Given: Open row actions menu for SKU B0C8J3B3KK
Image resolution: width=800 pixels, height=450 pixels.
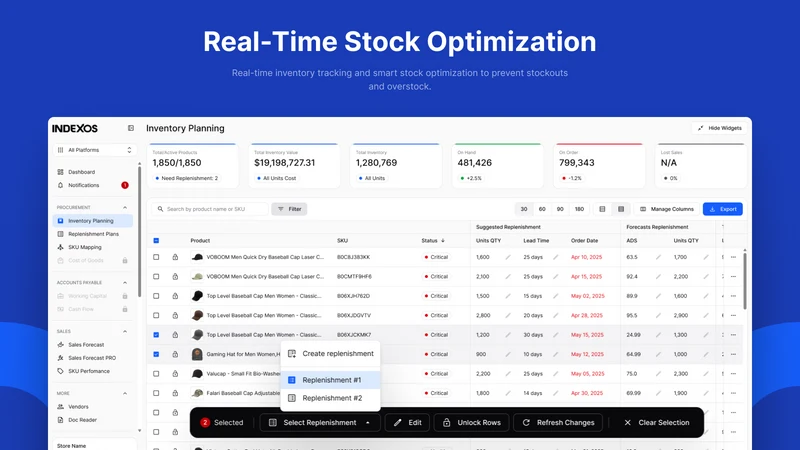Looking at the screenshot, I should click(733, 257).
